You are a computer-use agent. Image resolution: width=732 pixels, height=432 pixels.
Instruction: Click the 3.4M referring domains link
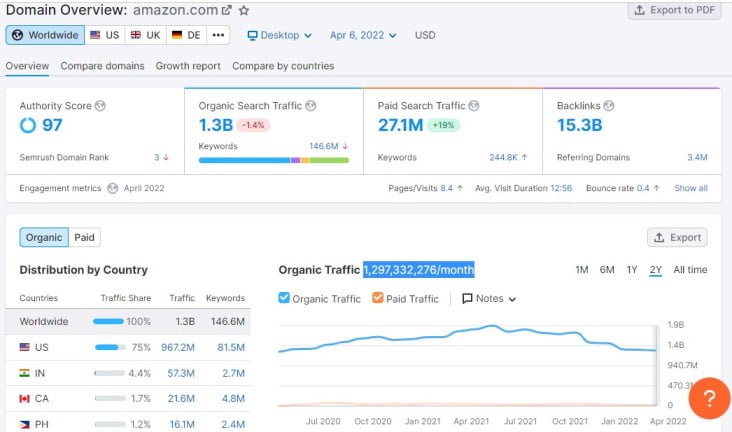click(x=697, y=157)
